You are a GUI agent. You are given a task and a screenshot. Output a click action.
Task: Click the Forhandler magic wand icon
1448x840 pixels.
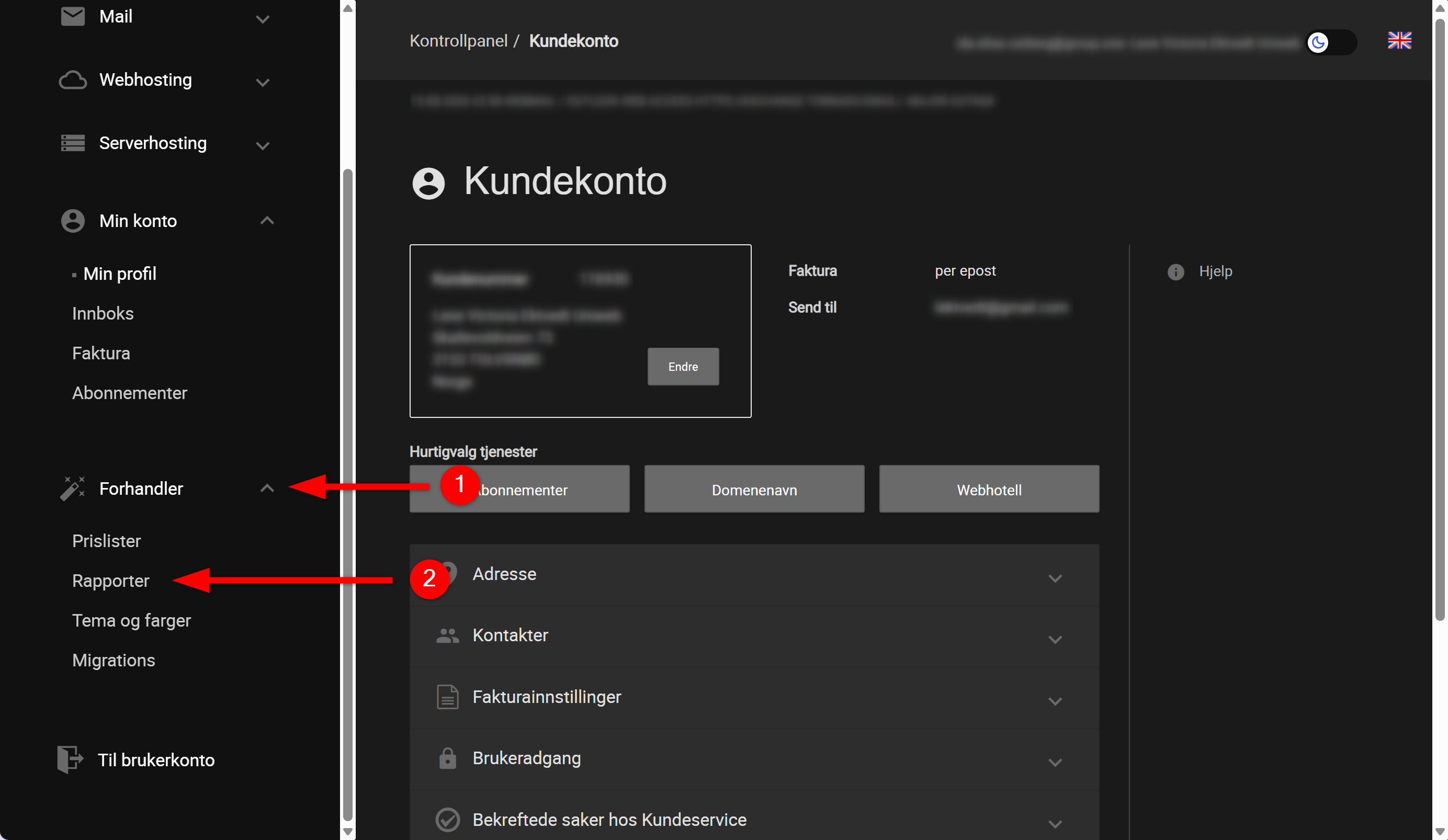72,489
